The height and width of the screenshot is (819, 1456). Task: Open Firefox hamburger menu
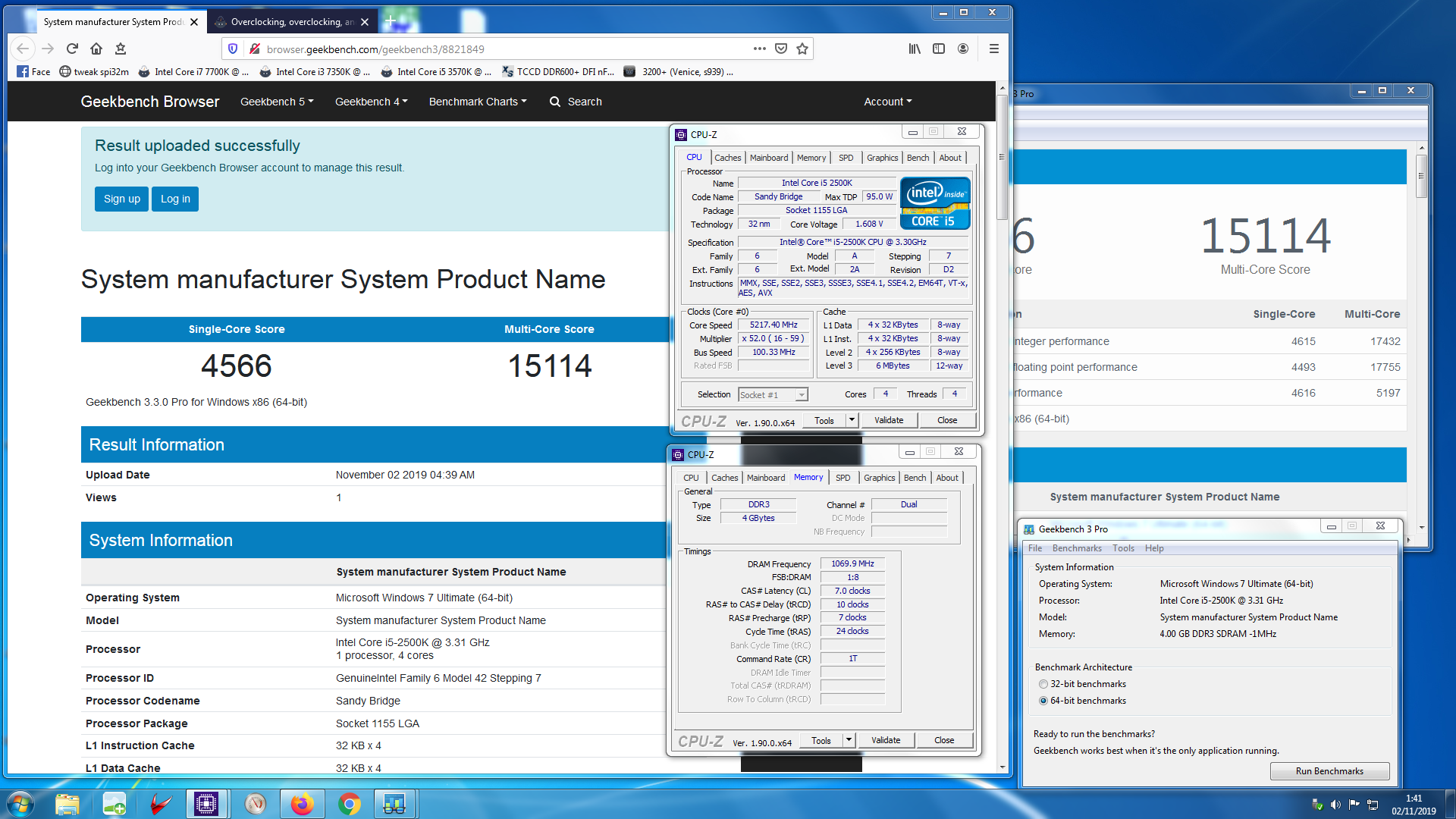[993, 49]
